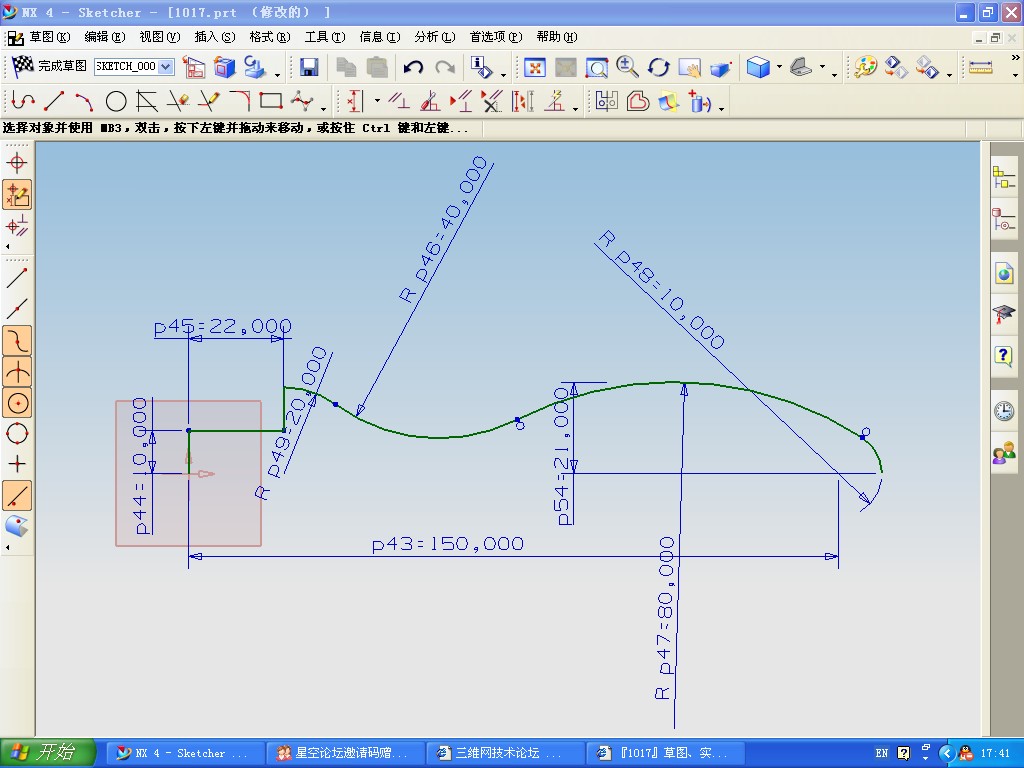
Task: Click the Fit view icon
Action: coord(534,67)
